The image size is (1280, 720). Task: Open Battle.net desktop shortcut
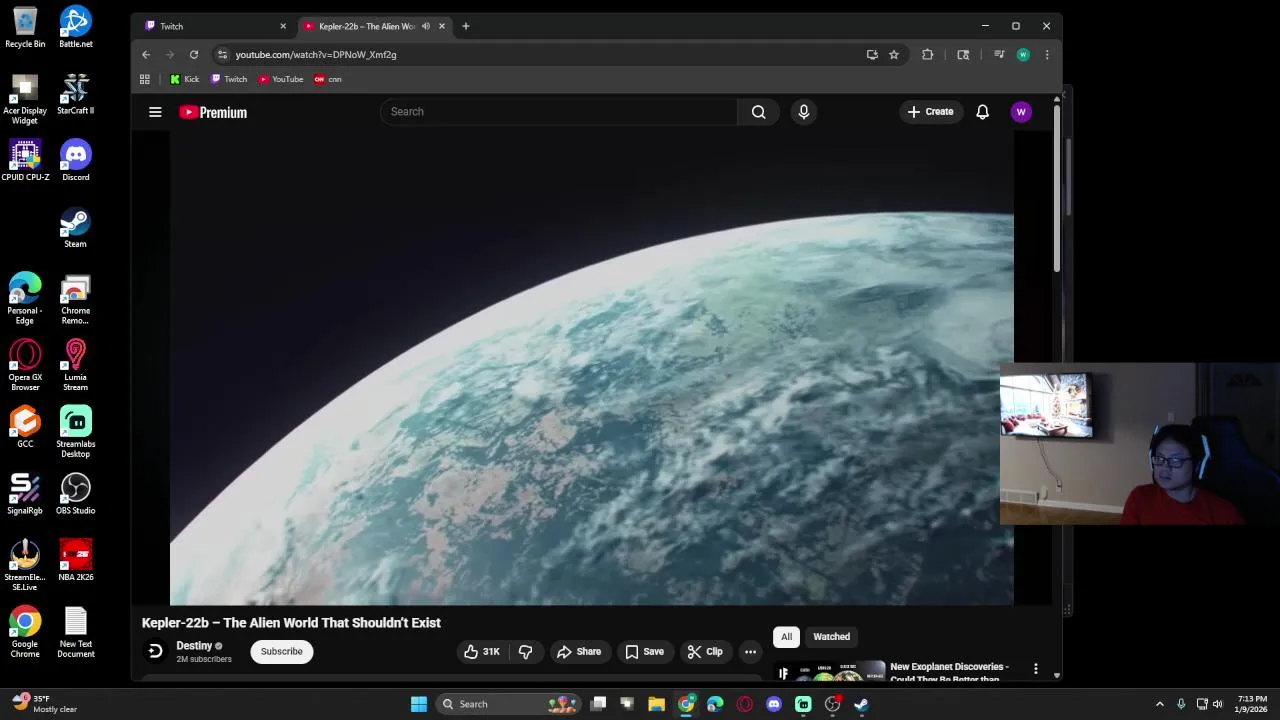point(76,27)
